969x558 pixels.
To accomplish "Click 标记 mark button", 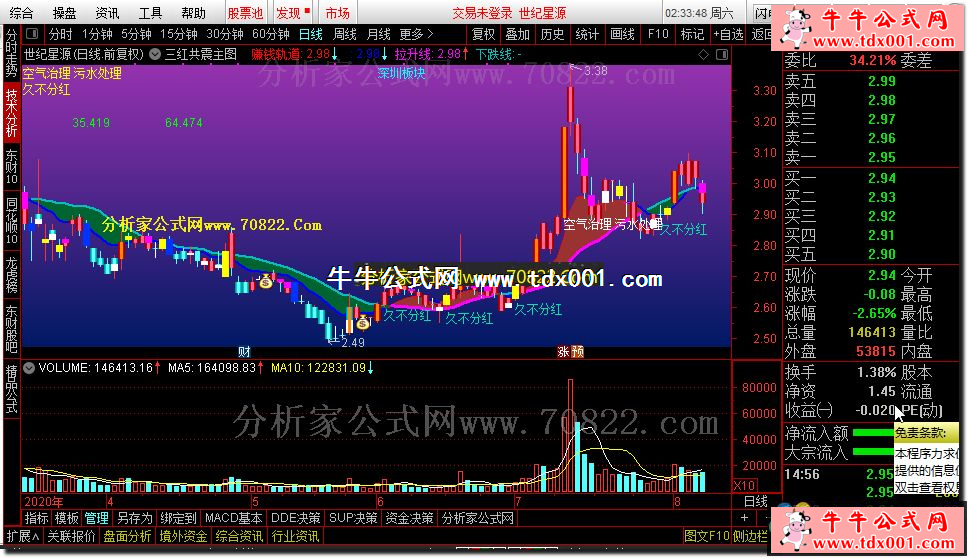I will pos(692,34).
